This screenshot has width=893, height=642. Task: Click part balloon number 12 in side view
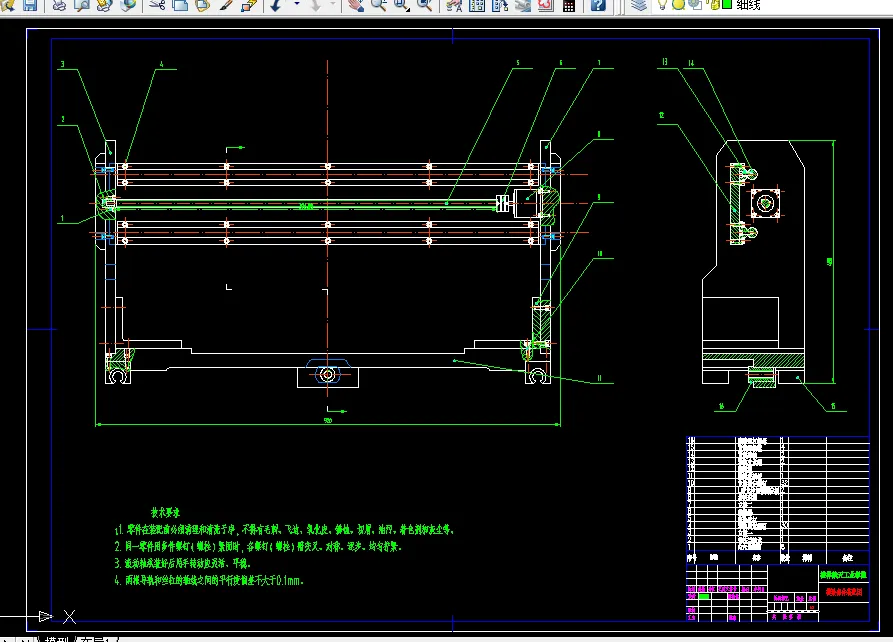tap(662, 115)
